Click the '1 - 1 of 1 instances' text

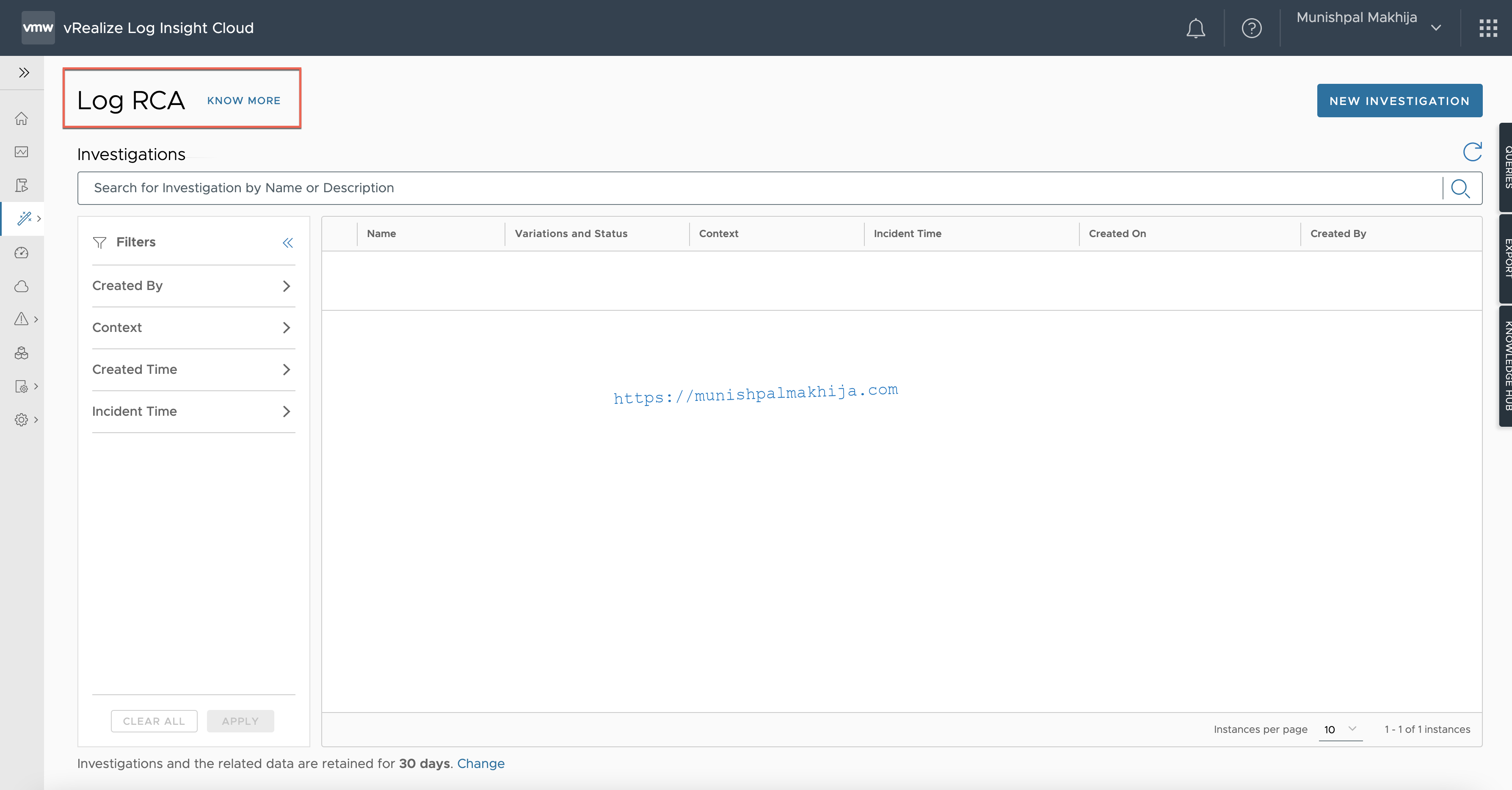click(x=1427, y=729)
